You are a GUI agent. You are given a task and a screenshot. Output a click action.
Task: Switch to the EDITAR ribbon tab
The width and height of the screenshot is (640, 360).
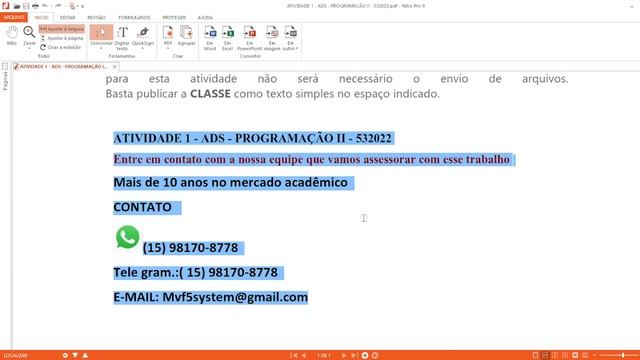pos(67,18)
